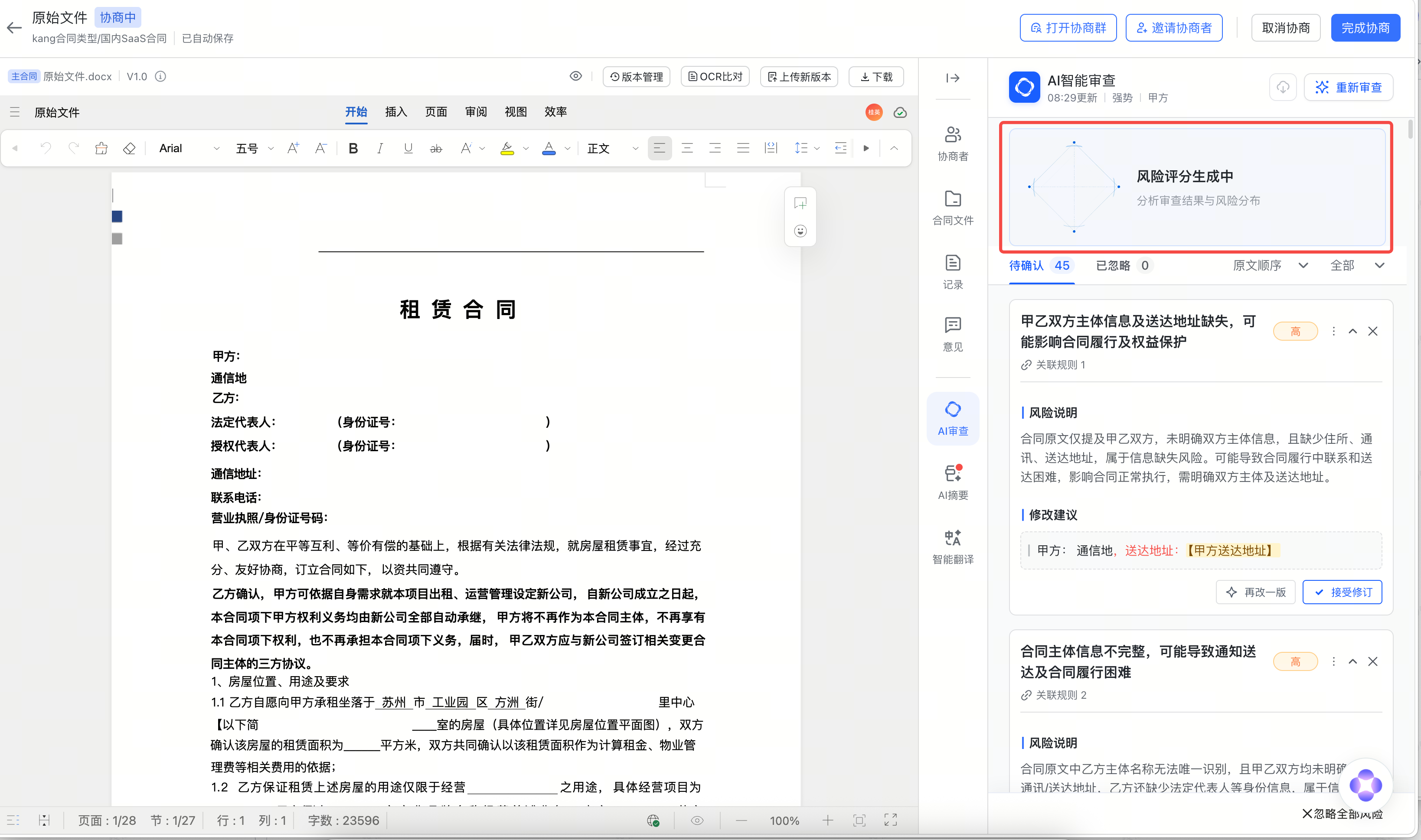Screen dimensions: 1421x840
Task: Click the redo icon in toolbar
Action: [x=74, y=148]
